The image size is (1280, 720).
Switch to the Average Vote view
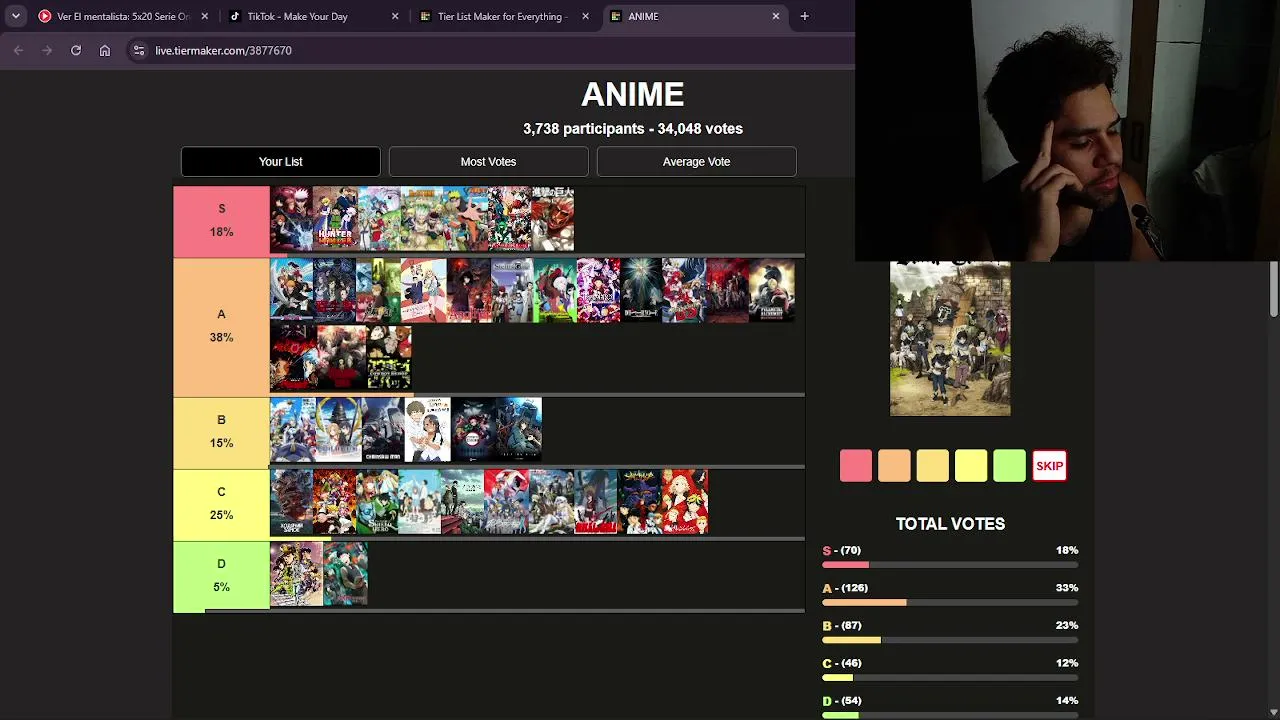[696, 161]
